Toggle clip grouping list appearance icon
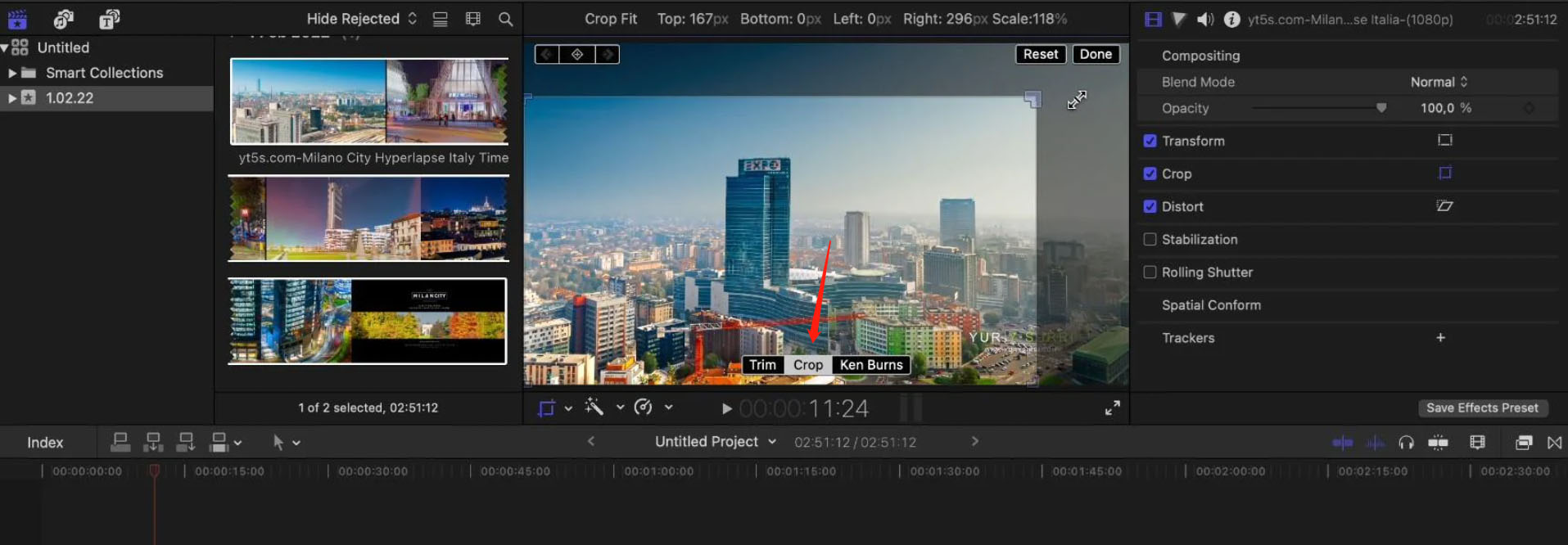The width and height of the screenshot is (1568, 545). tap(441, 19)
